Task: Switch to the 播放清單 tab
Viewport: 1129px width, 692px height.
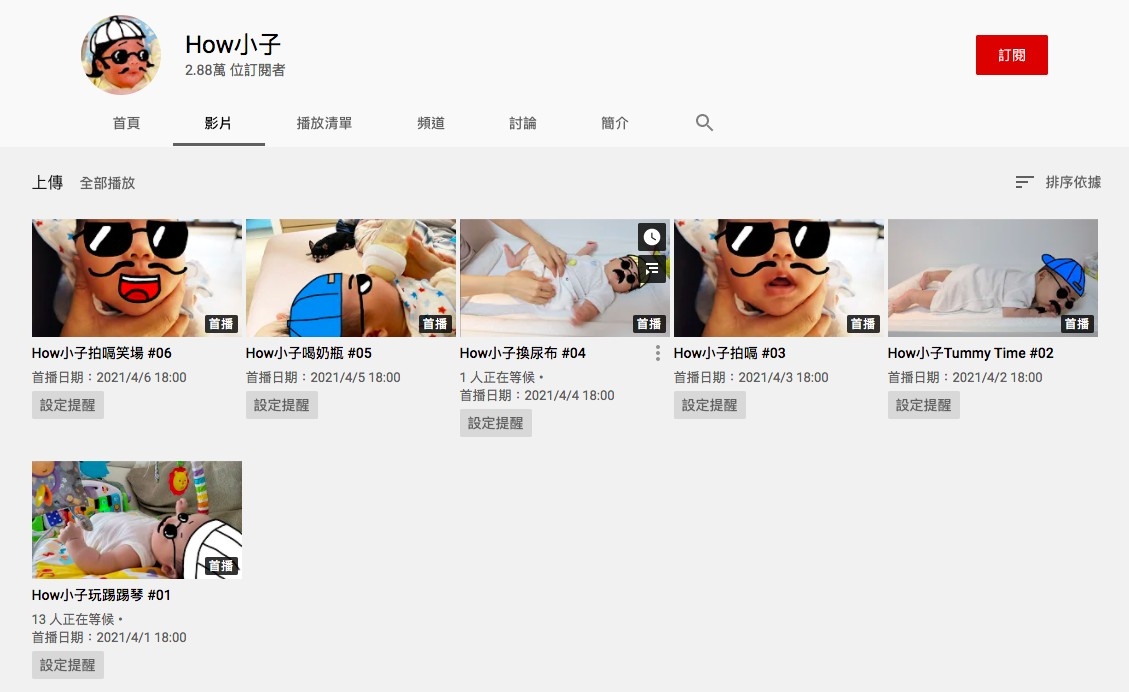Action: (x=324, y=122)
